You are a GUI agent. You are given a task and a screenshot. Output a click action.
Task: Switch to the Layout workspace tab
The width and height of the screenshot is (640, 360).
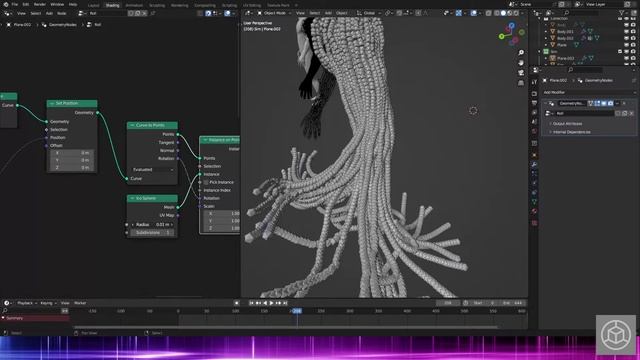[93, 5]
